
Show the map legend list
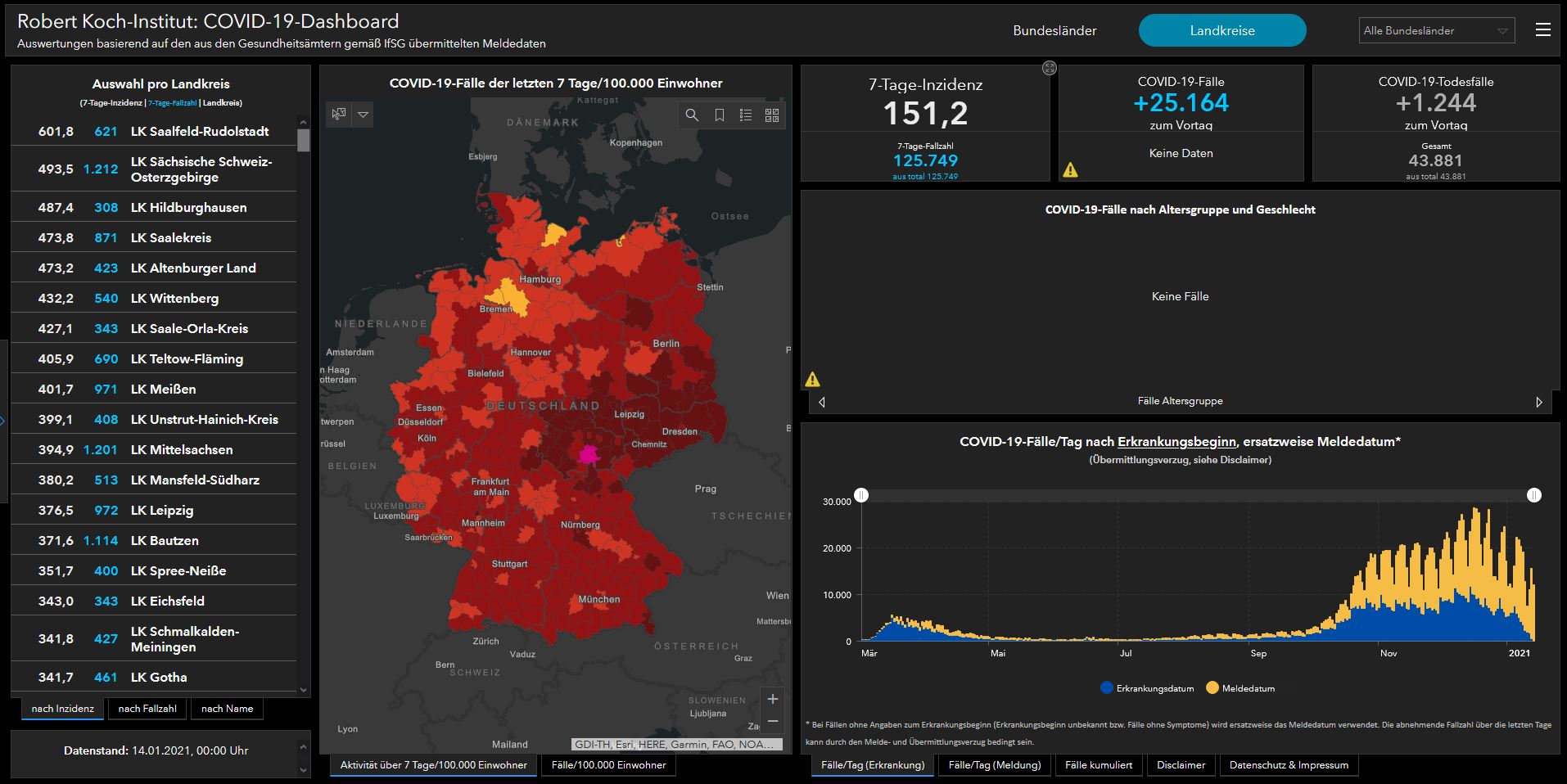point(746,115)
